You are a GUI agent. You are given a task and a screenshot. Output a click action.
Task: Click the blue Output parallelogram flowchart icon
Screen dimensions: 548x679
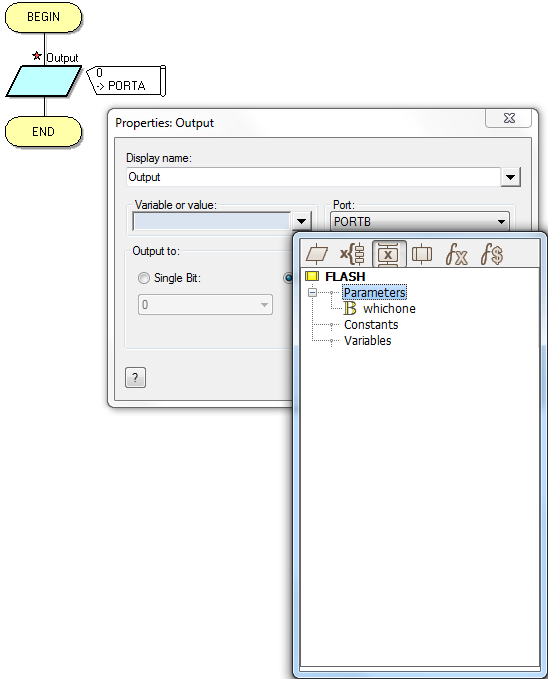tap(43, 81)
